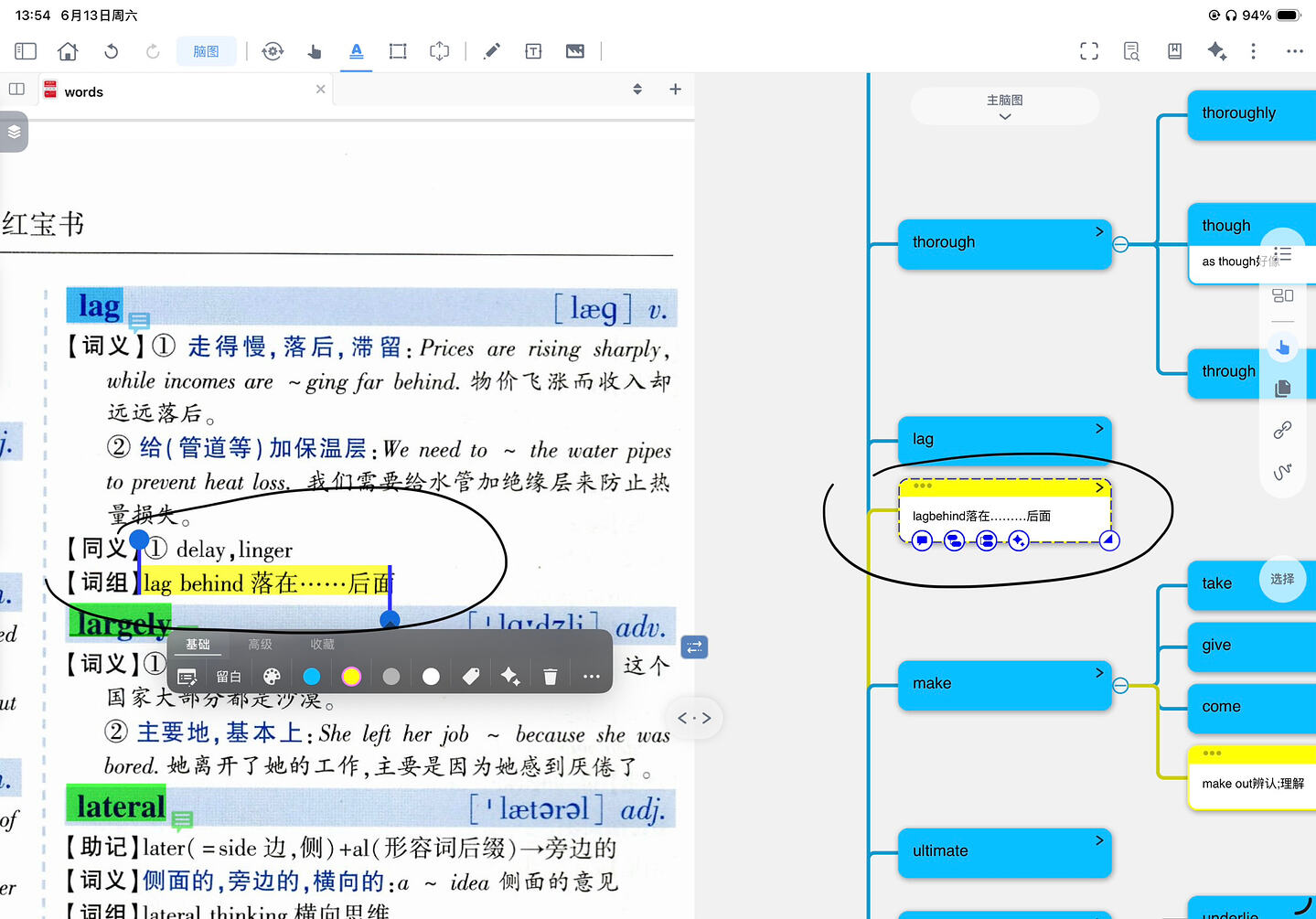Open the comment note beside lag
The height and width of the screenshot is (919, 1316).
point(139,321)
